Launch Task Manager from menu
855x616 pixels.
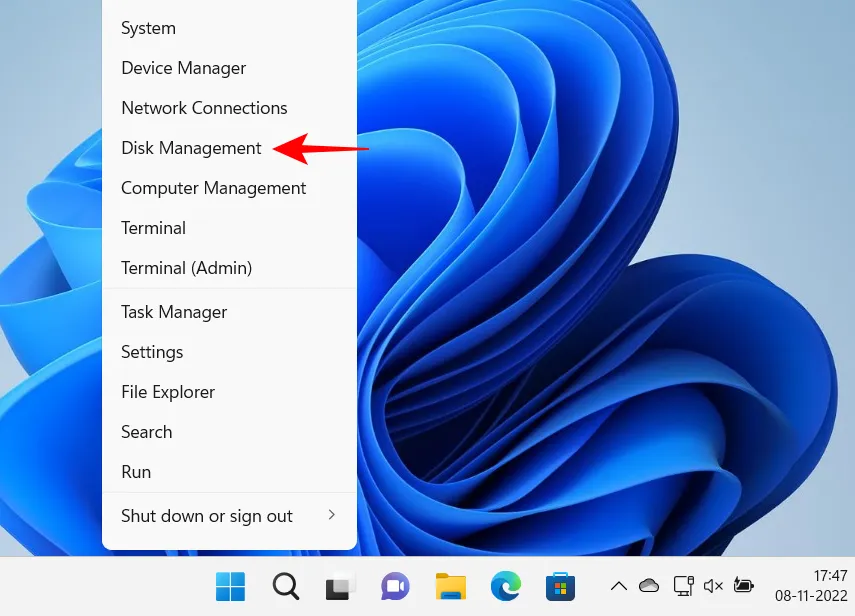229,312
